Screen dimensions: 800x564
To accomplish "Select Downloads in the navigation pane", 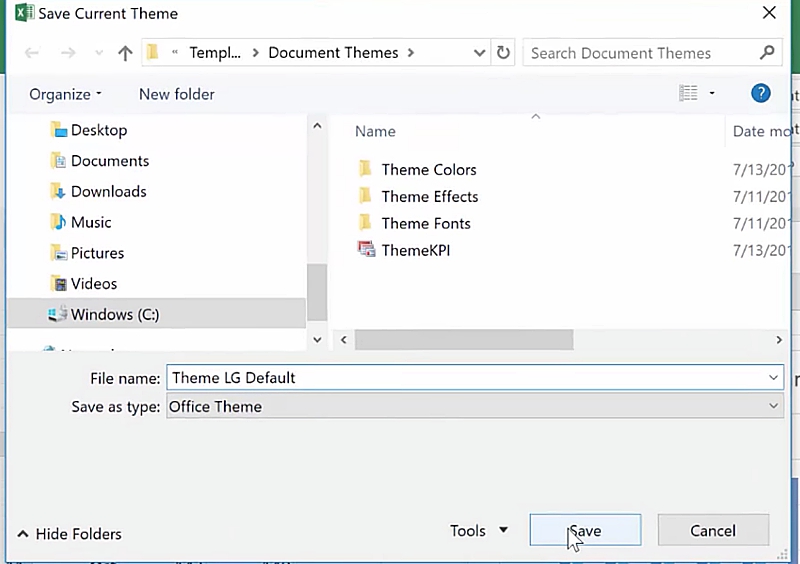I will click(x=108, y=191).
